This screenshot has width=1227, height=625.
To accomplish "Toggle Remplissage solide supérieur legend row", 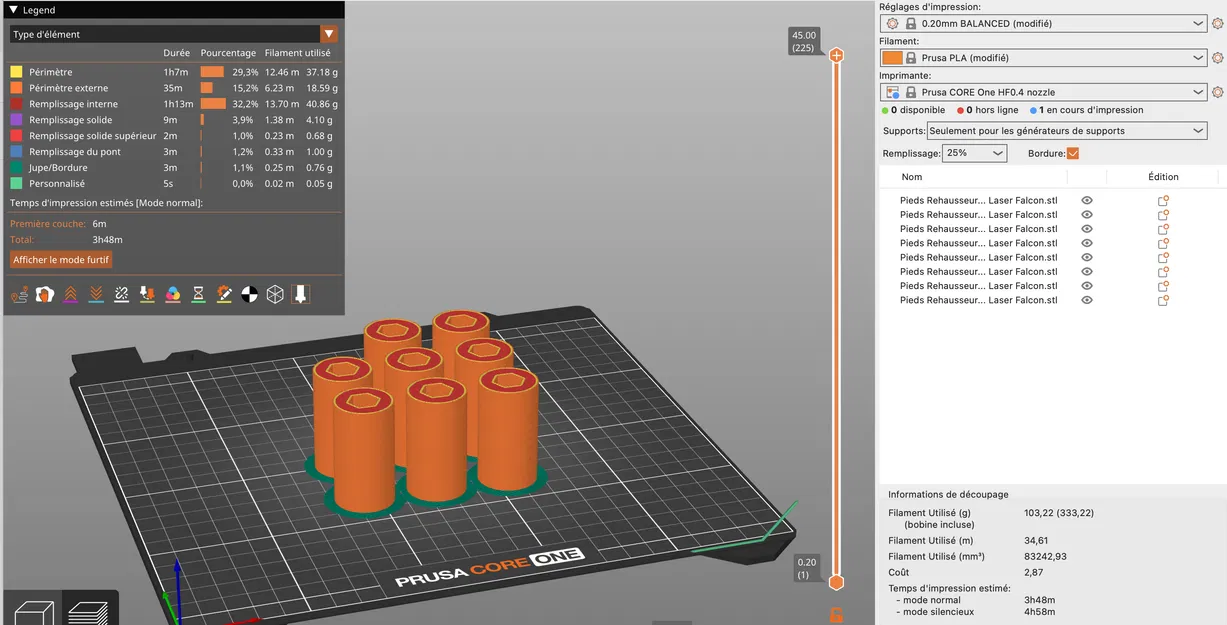I will click(x=174, y=136).
